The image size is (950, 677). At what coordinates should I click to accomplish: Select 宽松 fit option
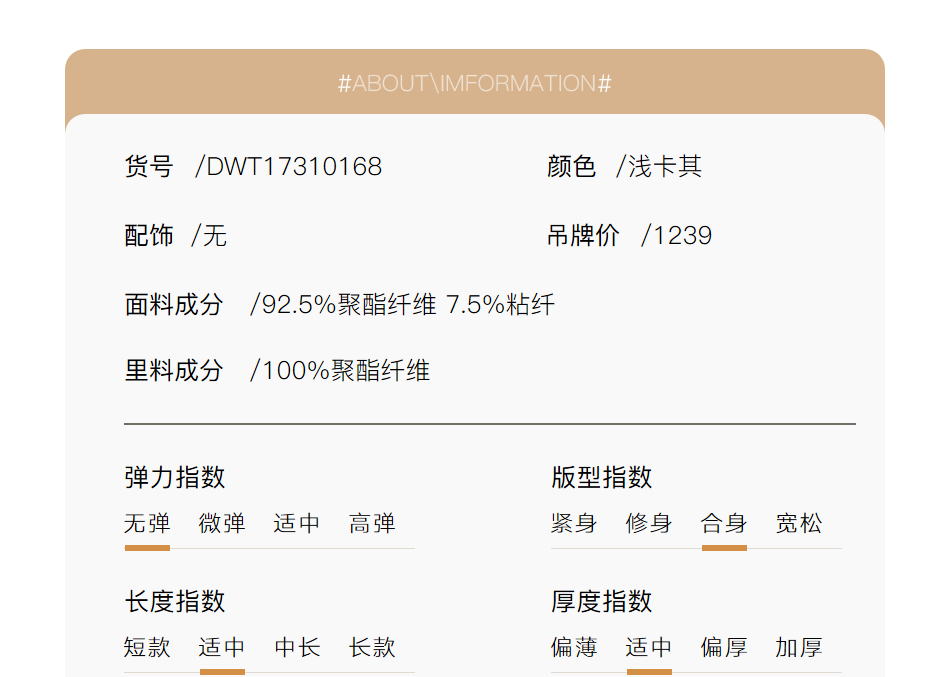tap(799, 523)
